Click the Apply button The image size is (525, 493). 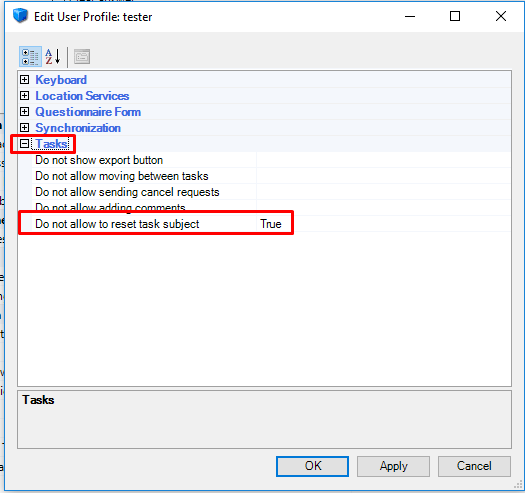(x=393, y=466)
